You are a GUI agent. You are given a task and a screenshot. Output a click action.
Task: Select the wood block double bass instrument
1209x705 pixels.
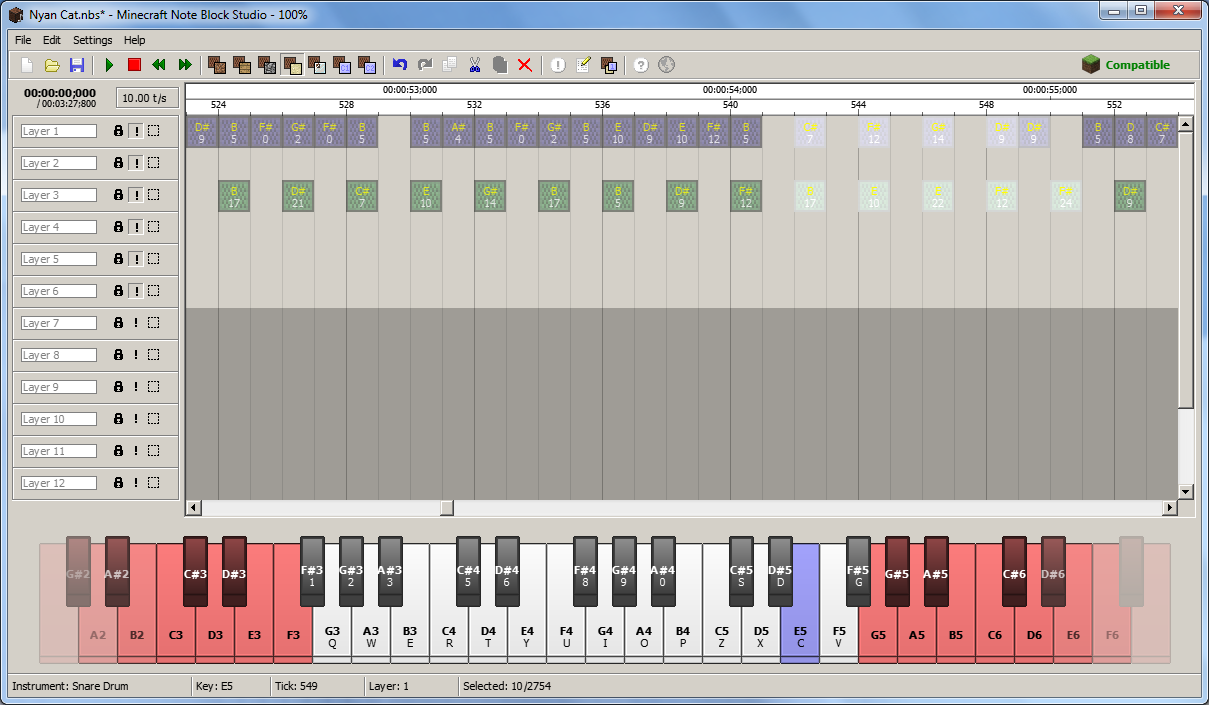[241, 65]
